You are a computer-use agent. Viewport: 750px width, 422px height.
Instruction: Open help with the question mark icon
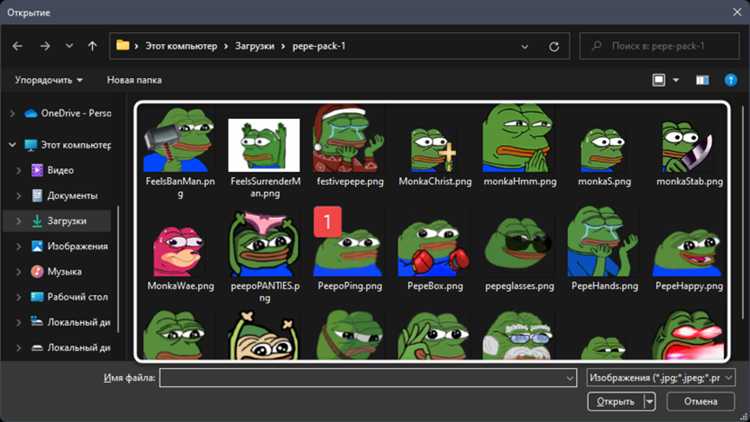coord(730,80)
